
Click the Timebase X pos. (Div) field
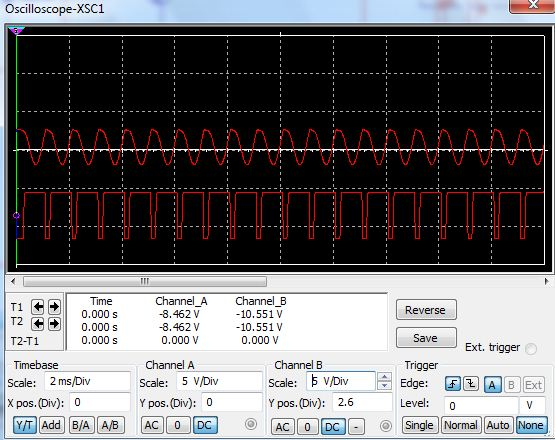pyautogui.click(x=100, y=402)
